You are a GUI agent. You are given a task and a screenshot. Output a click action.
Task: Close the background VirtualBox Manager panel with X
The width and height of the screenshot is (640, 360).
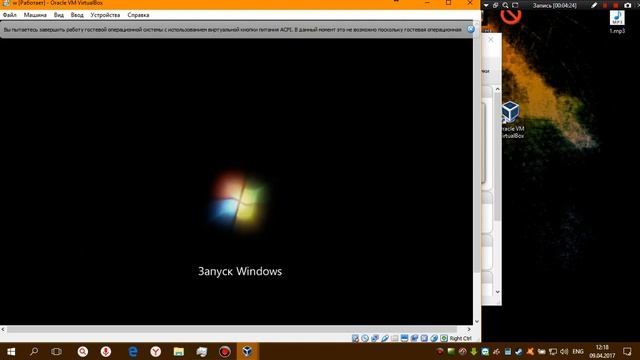click(491, 40)
